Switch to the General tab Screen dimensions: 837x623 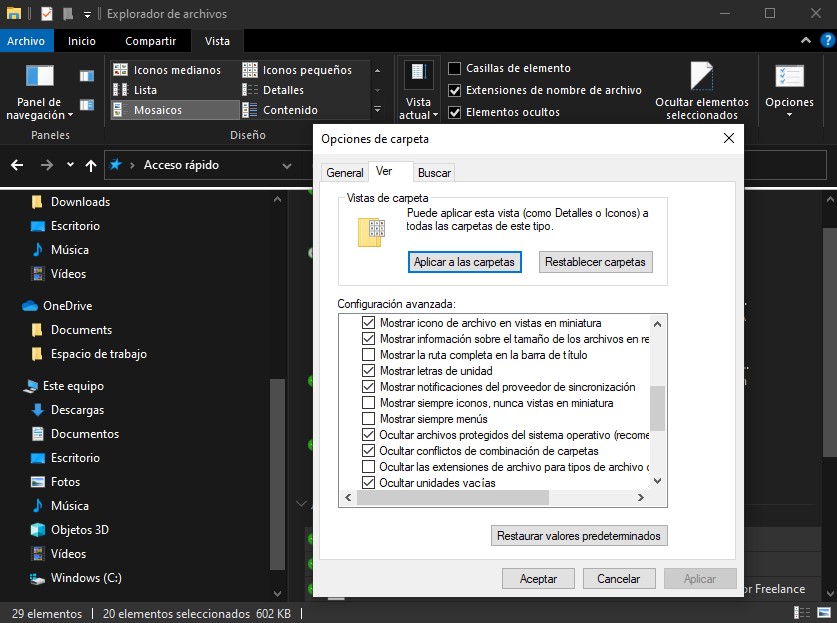(x=344, y=173)
